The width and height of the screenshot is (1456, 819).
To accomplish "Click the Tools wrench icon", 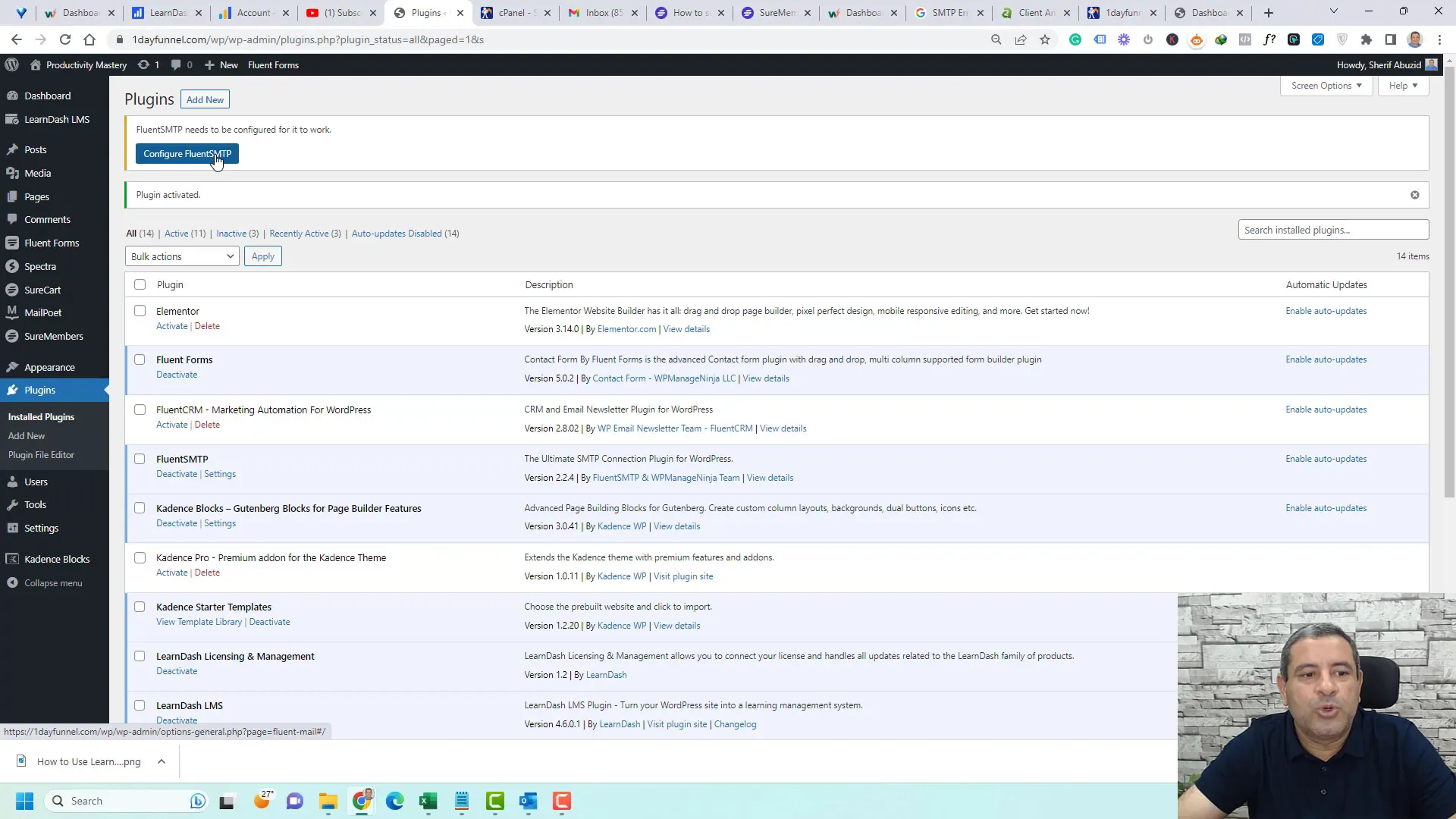I will (12, 504).
